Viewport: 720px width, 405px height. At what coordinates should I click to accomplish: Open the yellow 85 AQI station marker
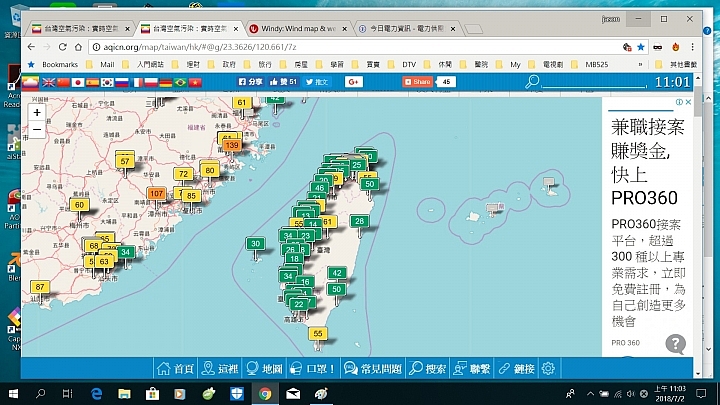(191, 196)
